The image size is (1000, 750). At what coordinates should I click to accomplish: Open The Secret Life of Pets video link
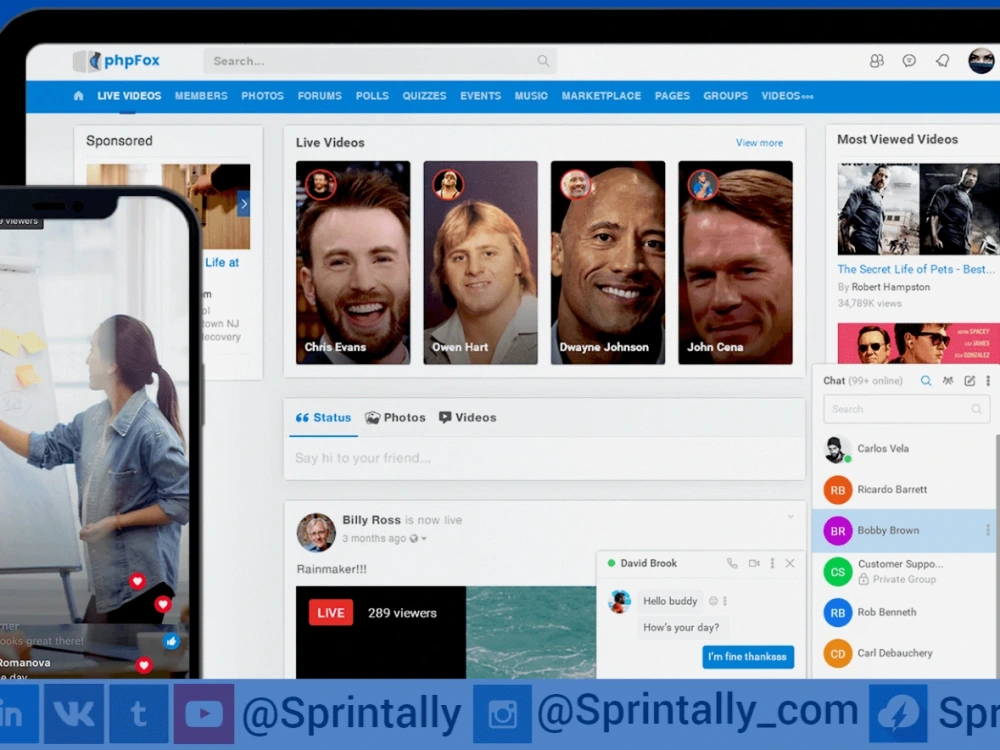(916, 269)
